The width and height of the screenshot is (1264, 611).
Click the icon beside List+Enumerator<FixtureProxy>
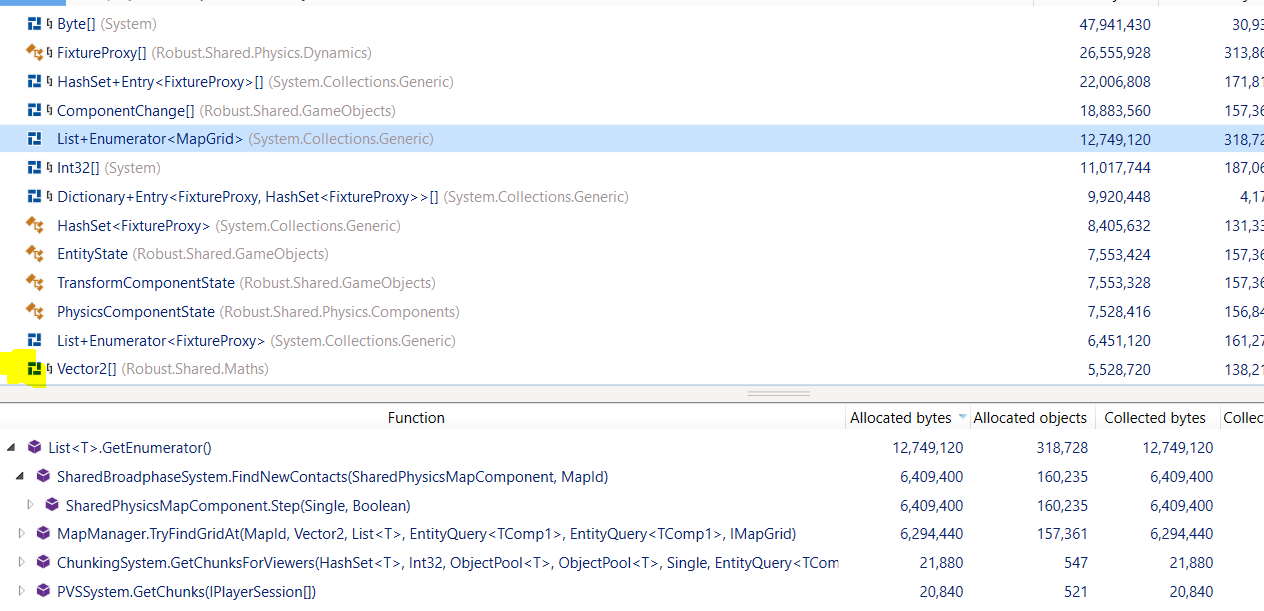pyautogui.click(x=35, y=341)
